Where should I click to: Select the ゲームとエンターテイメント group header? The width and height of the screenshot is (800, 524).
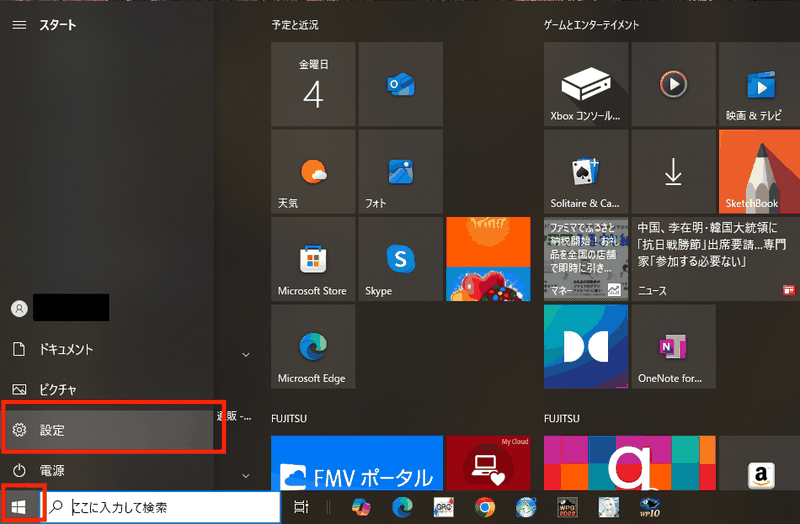[591, 25]
